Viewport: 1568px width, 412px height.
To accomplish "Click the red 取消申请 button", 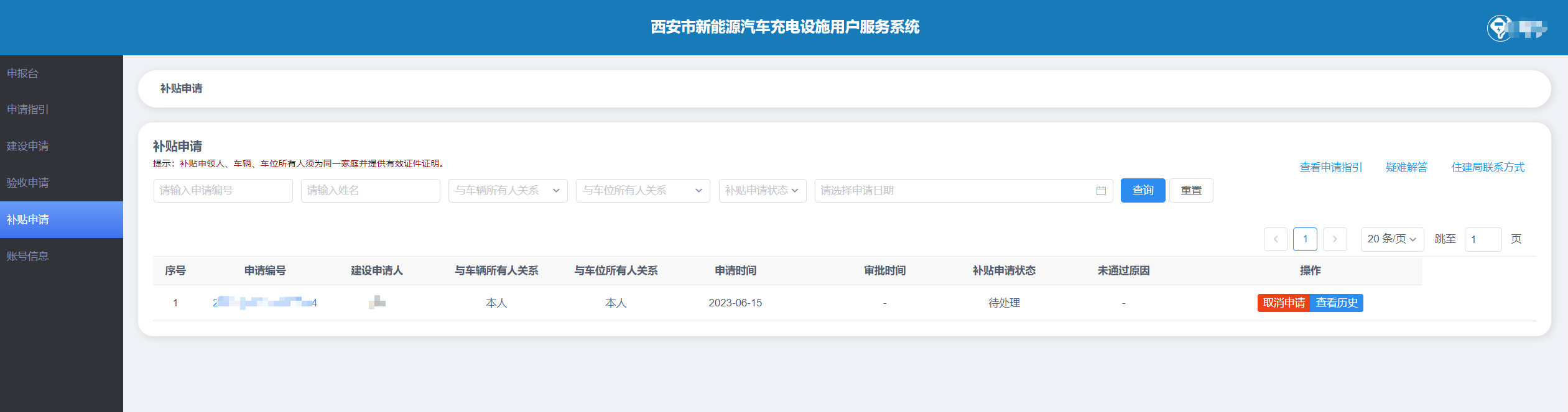I will [1284, 303].
